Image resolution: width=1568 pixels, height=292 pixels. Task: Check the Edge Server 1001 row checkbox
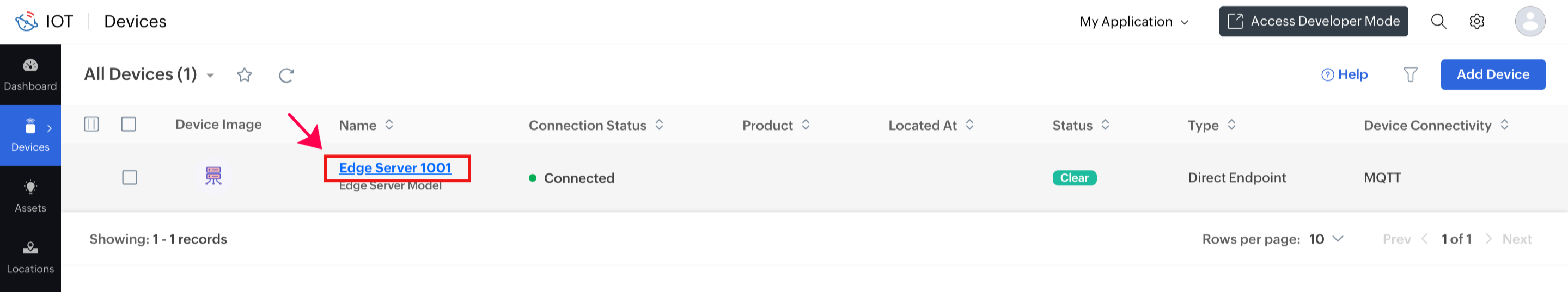(130, 177)
